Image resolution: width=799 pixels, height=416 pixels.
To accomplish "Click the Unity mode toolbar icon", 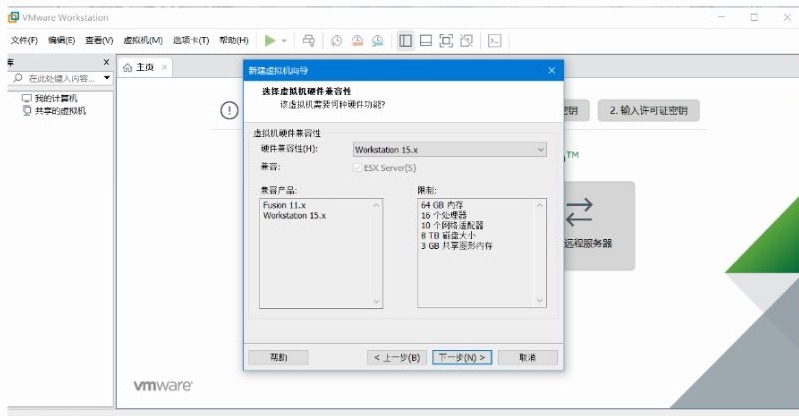I will [466, 41].
